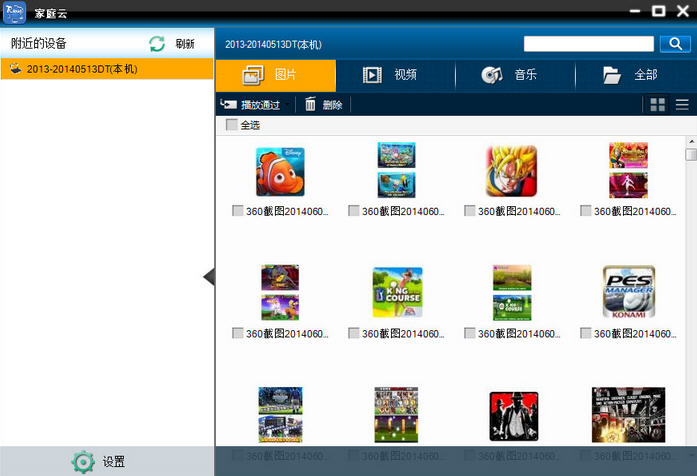Screen dimensions: 697x476
Task: Switch to the 视频 tab
Action: click(x=396, y=75)
